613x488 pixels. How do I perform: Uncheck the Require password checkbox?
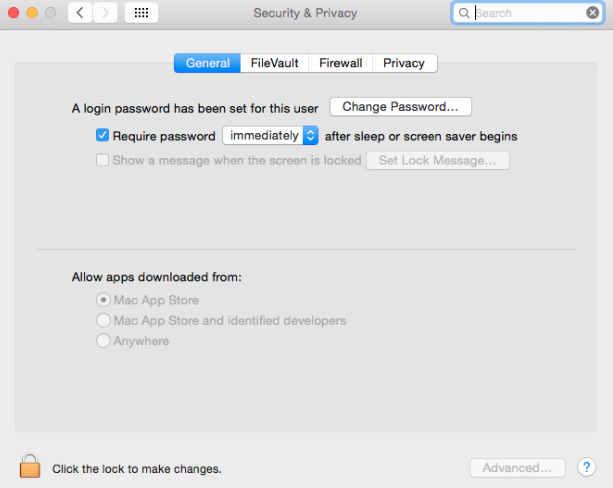click(102, 135)
